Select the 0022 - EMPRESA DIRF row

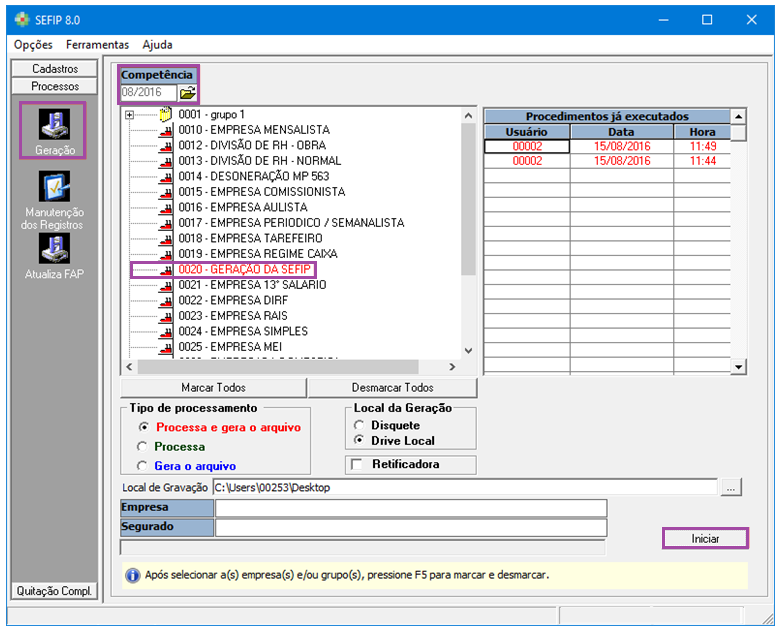pos(233,300)
